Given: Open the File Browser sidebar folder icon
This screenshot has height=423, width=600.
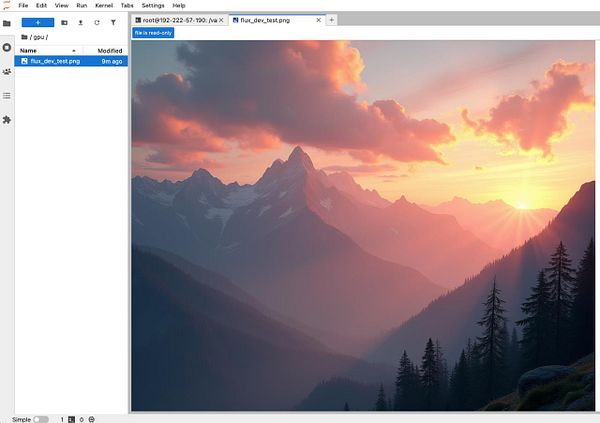Looking at the screenshot, I should [7, 23].
